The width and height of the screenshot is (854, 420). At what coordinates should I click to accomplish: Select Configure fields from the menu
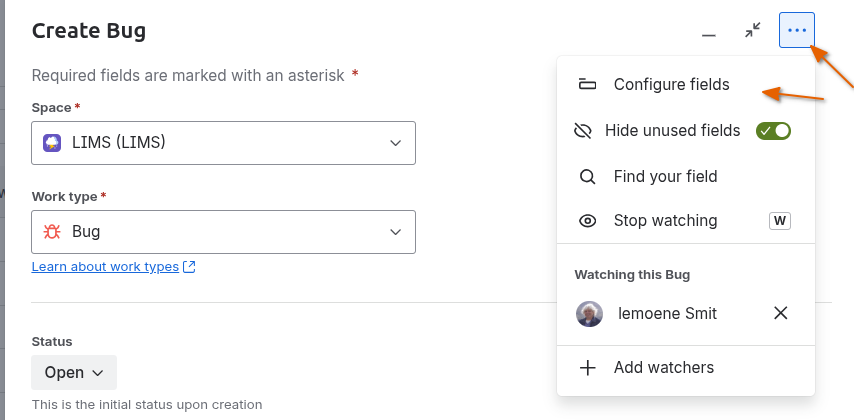click(x=671, y=85)
